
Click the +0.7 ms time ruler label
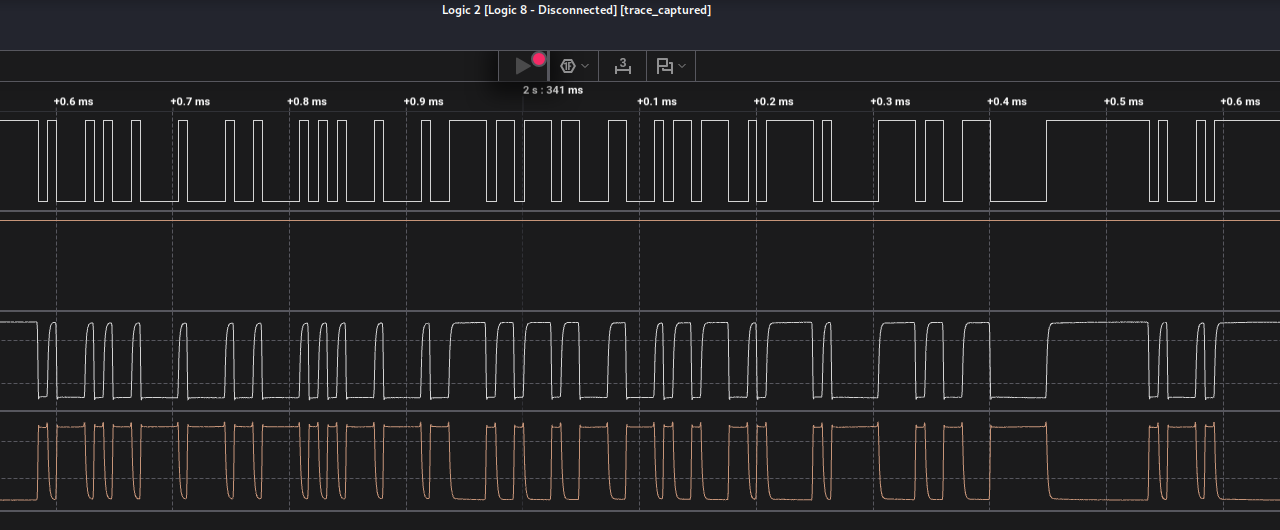point(190,102)
